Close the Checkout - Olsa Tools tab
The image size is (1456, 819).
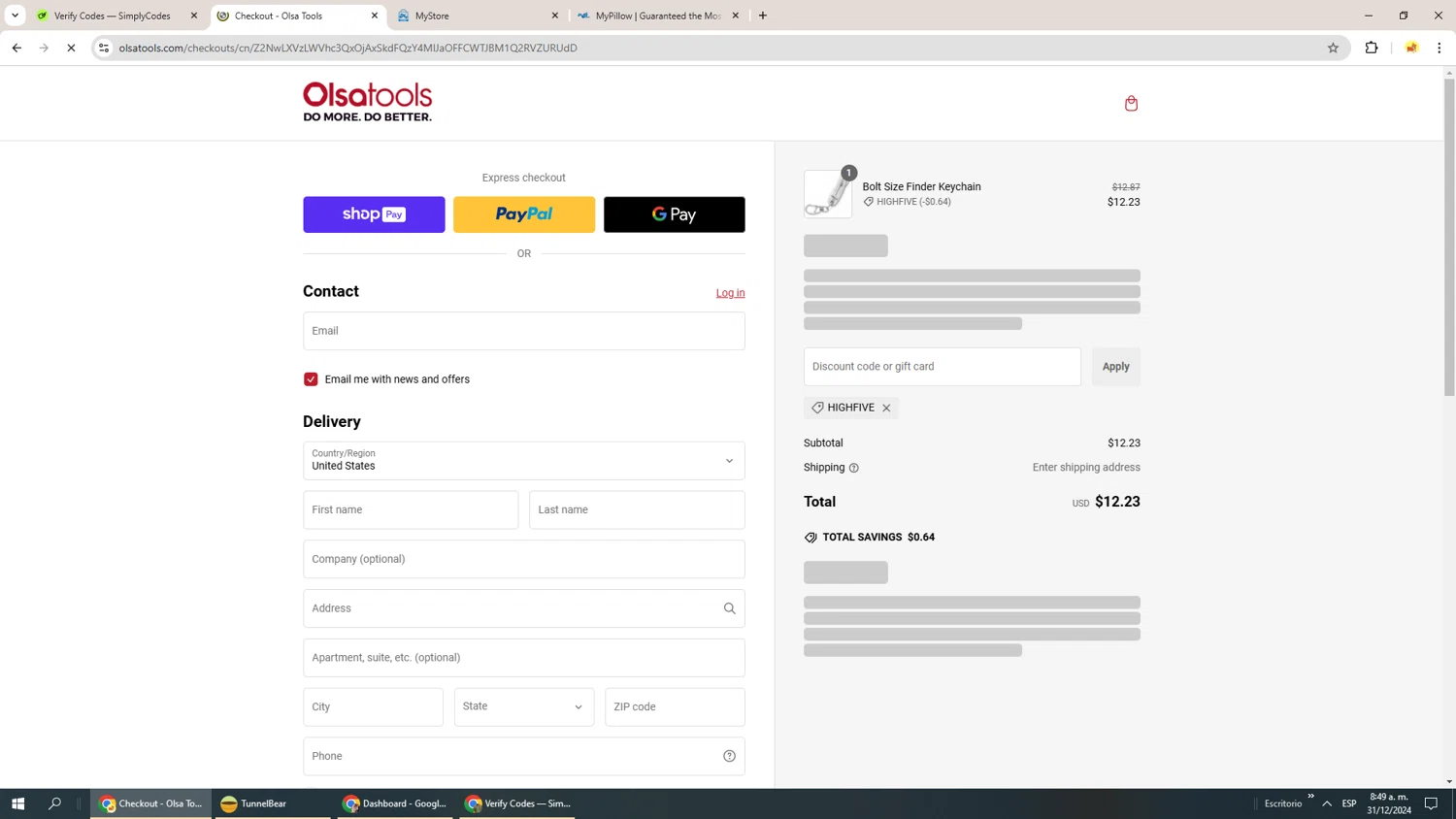pos(375,16)
